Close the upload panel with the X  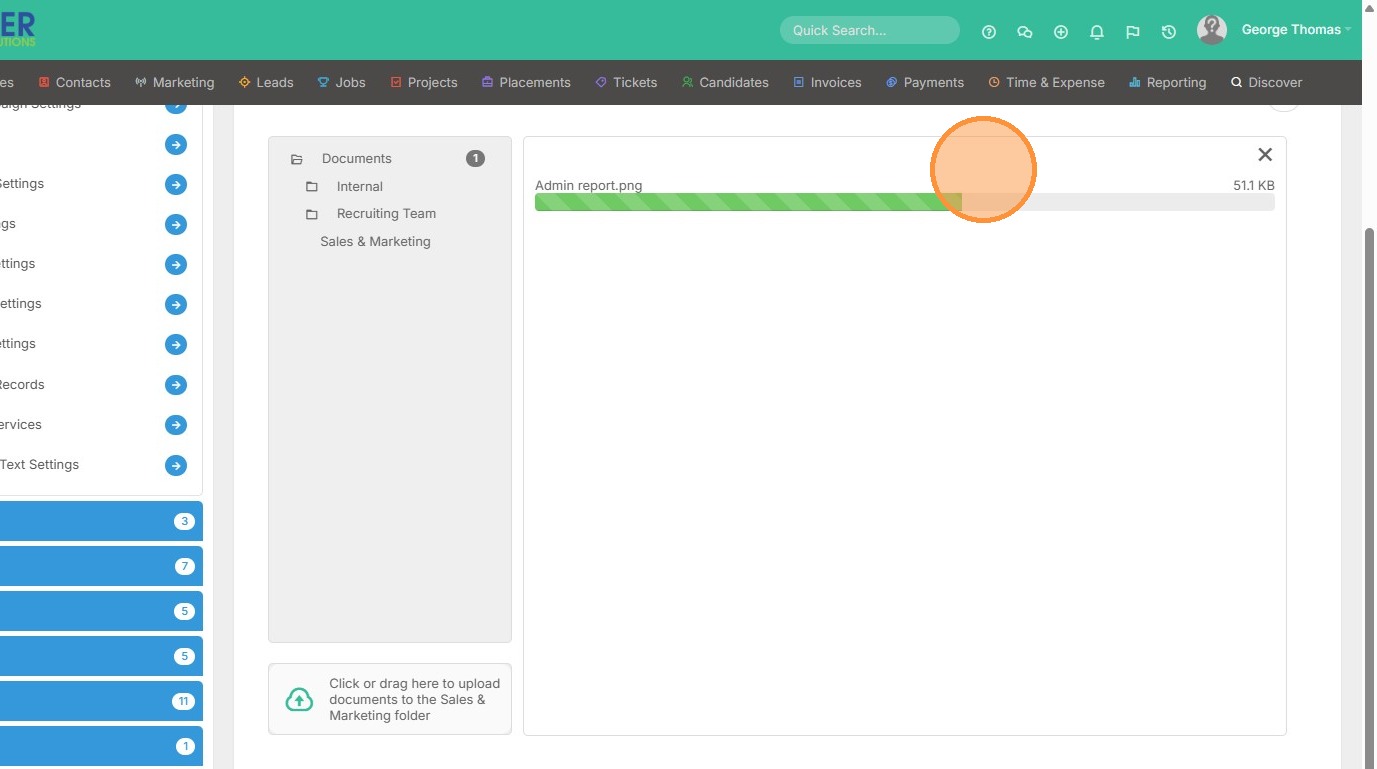pos(1265,154)
